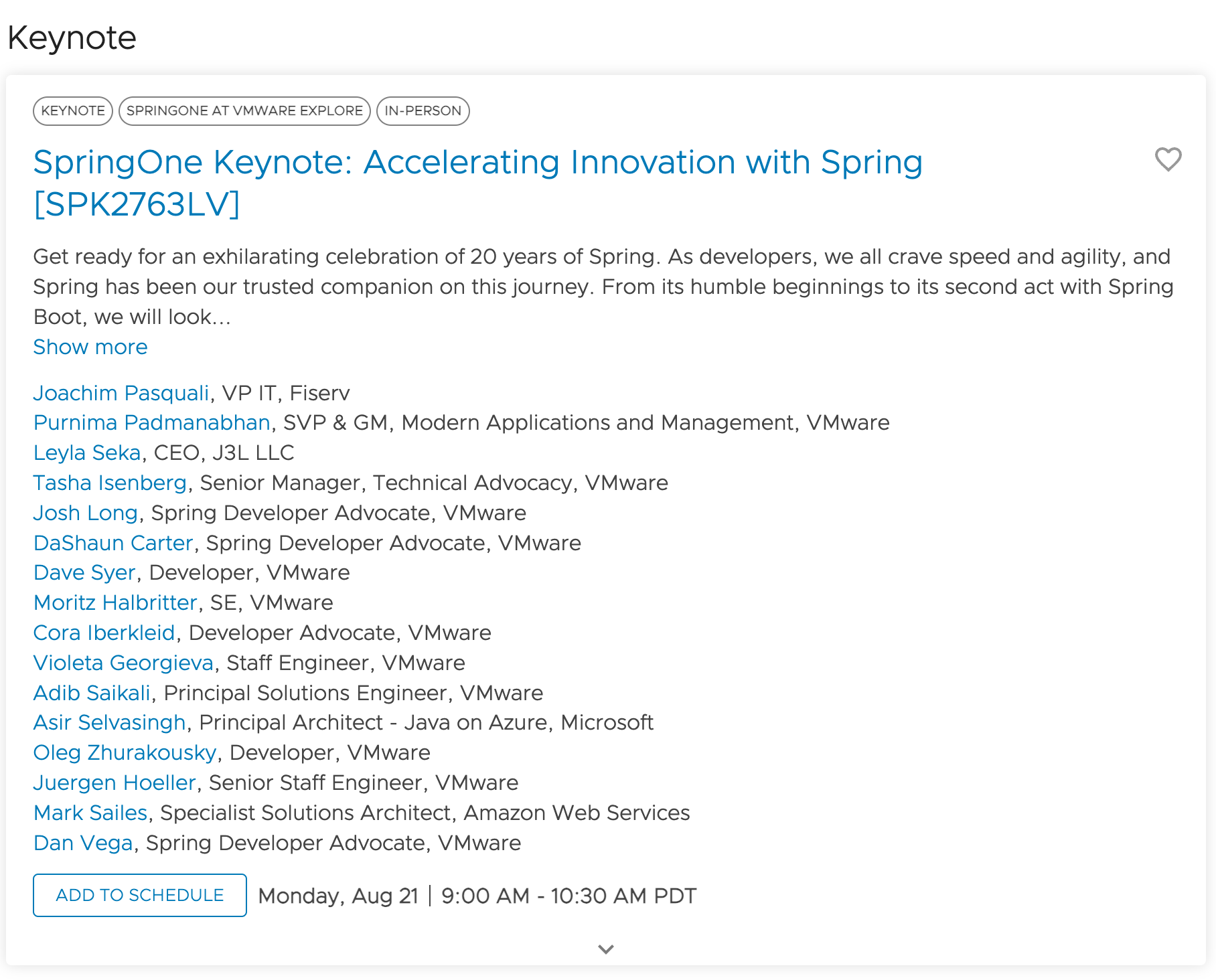Image resolution: width=1216 pixels, height=980 pixels.
Task: Click Show more to expand the description
Action: [x=90, y=347]
